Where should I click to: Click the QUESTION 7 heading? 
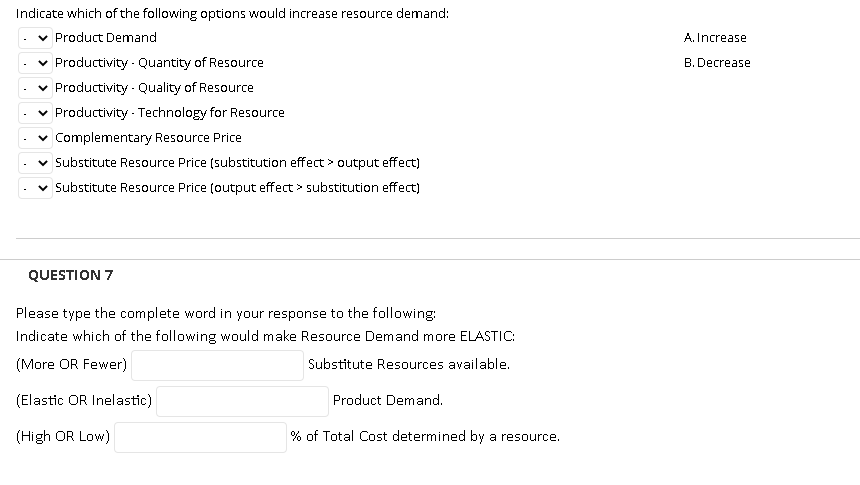point(71,275)
